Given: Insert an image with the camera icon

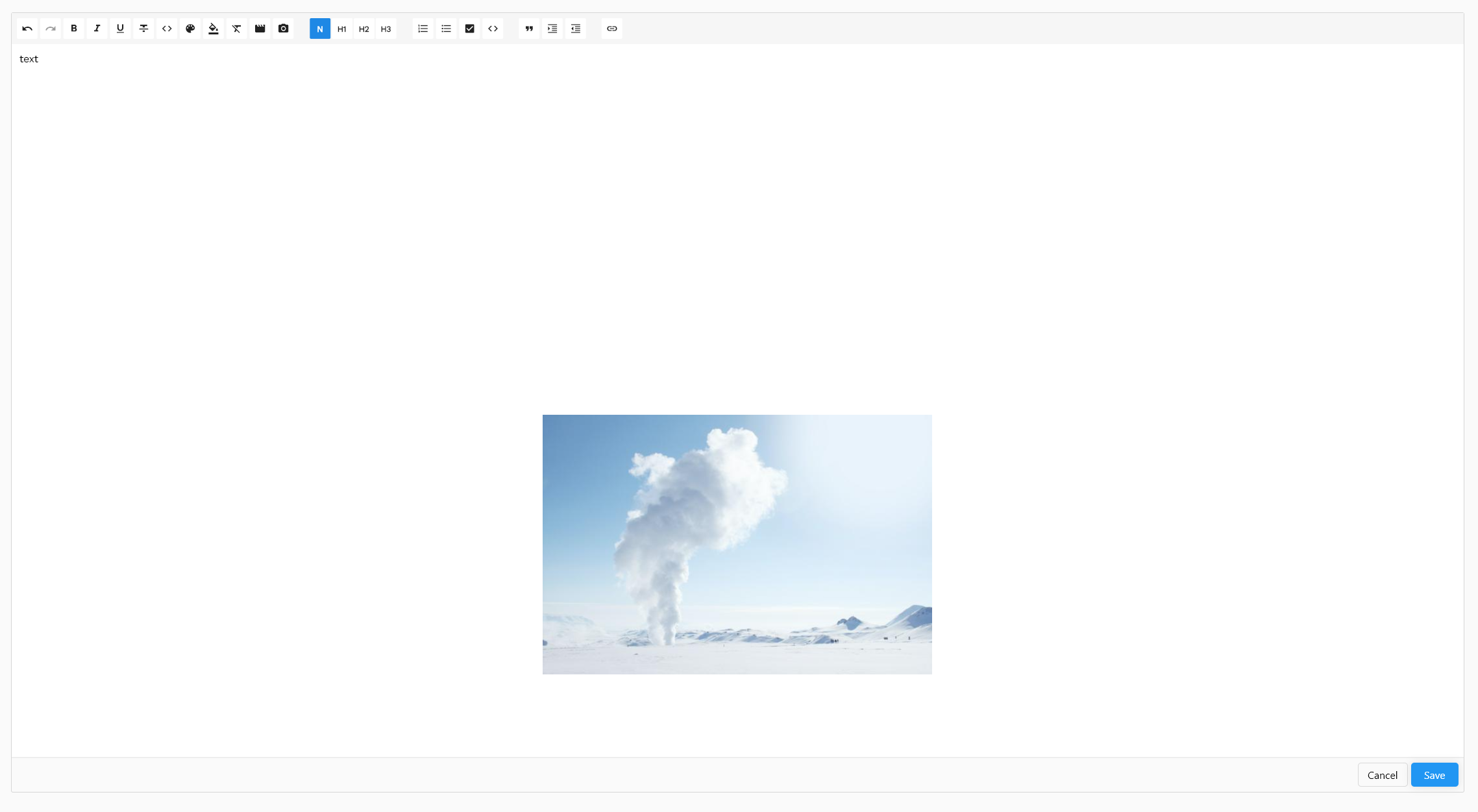Looking at the screenshot, I should [x=284, y=29].
